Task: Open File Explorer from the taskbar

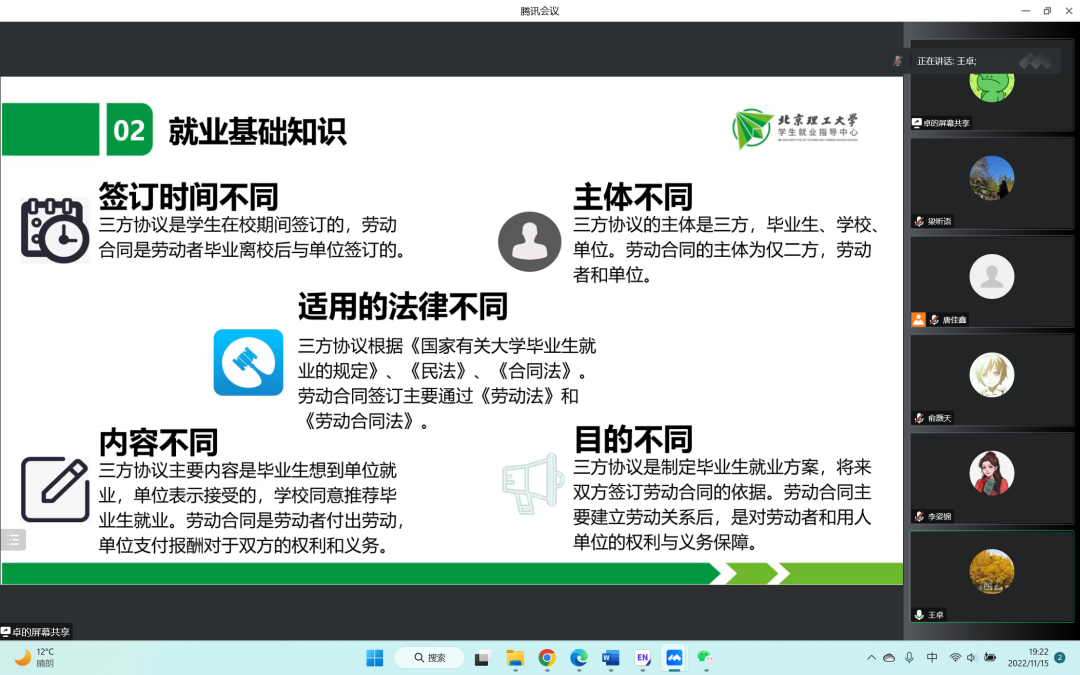Action: (x=515, y=658)
